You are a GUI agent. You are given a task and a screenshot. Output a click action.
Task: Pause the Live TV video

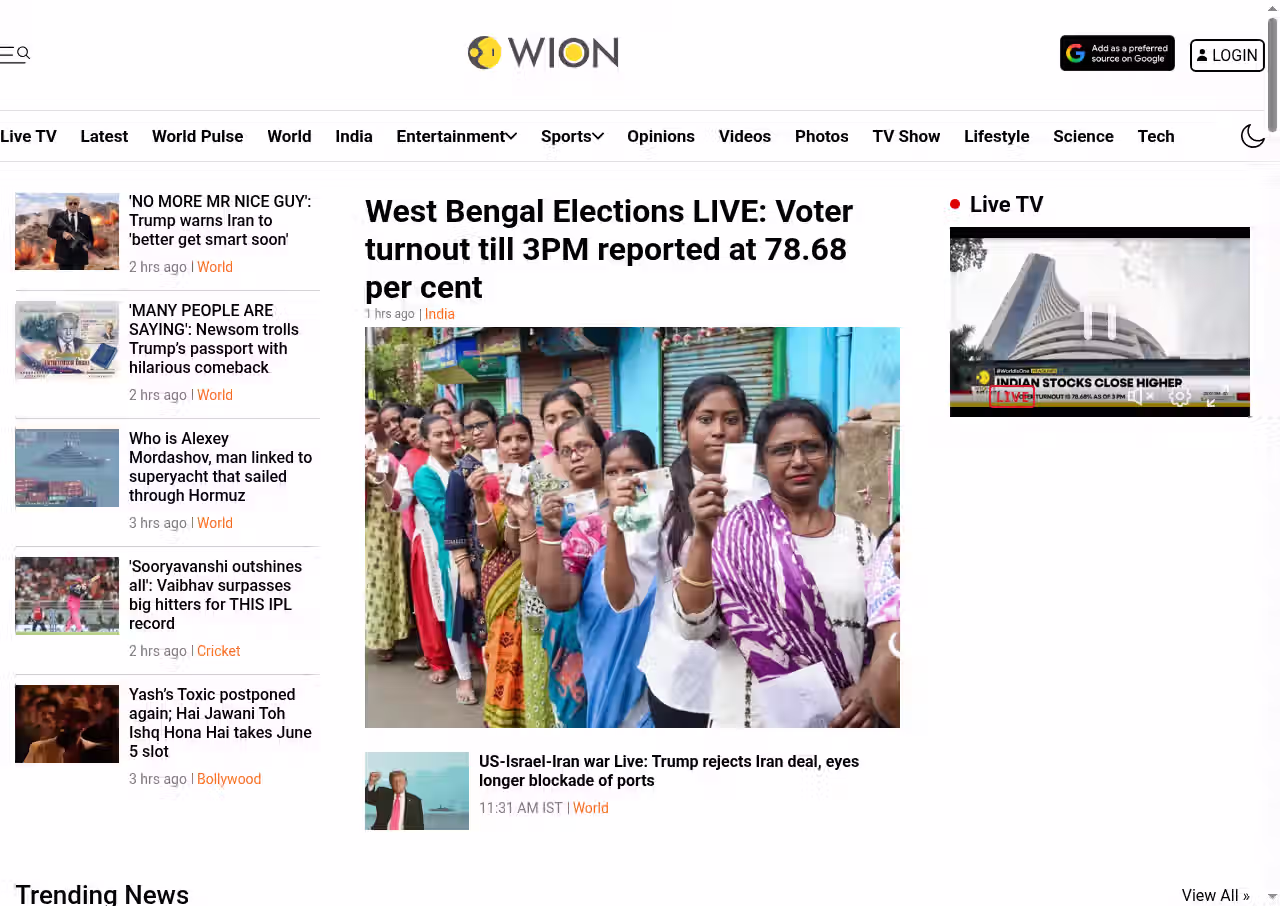(x=1099, y=322)
